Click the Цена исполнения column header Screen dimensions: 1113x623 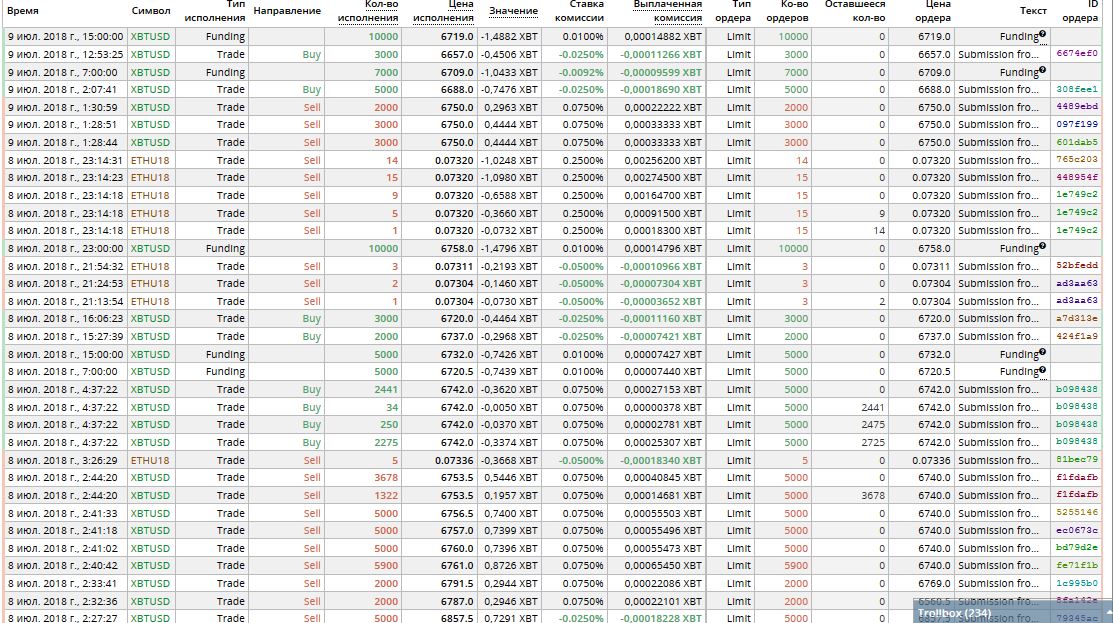click(x=443, y=11)
